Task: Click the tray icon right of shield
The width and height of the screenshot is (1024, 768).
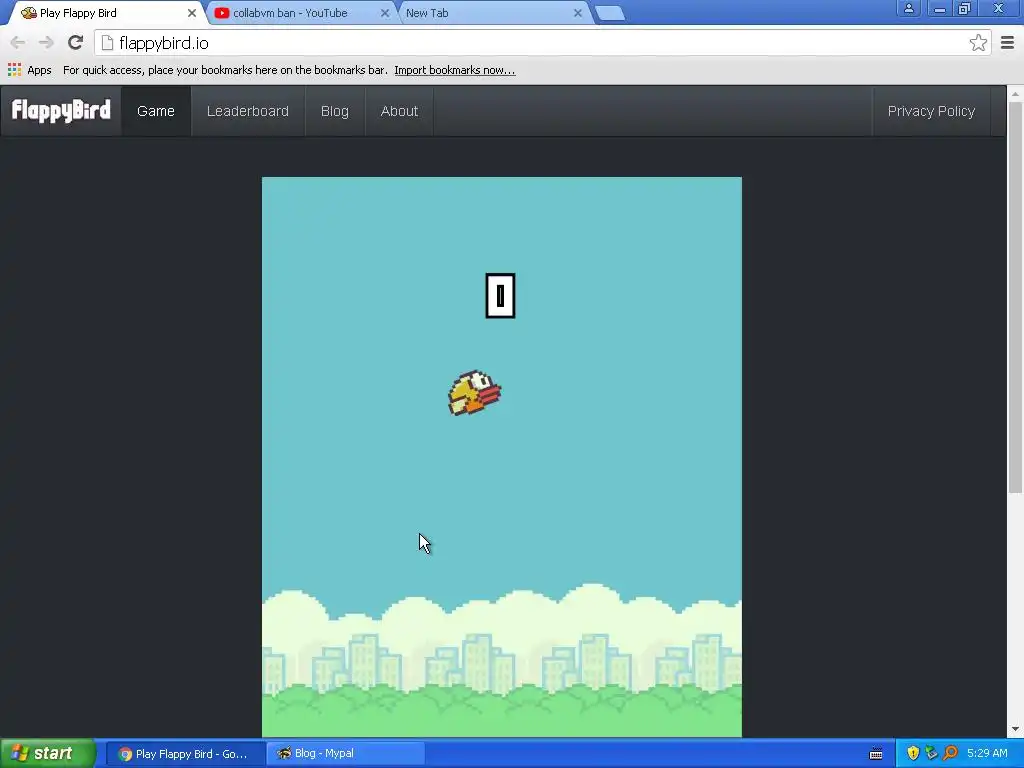Action: pyautogui.click(x=931, y=754)
